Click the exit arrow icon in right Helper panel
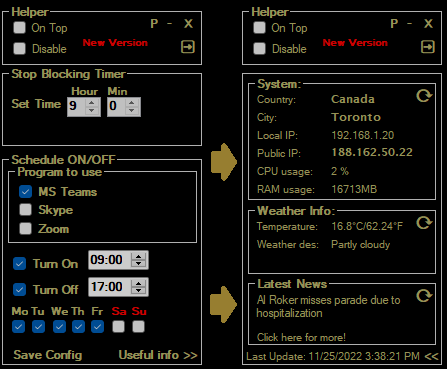 [x=428, y=47]
